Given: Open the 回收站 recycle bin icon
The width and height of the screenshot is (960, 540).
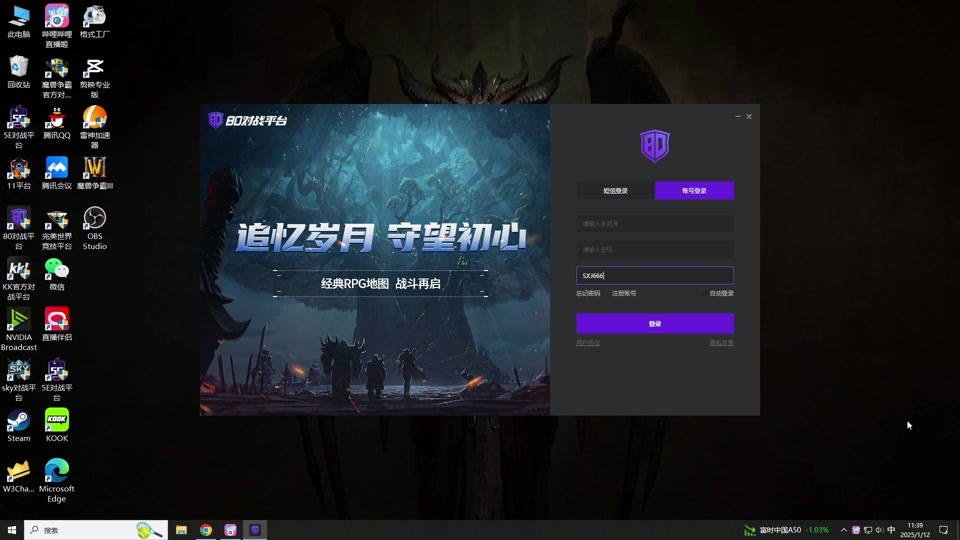Looking at the screenshot, I should tap(19, 72).
